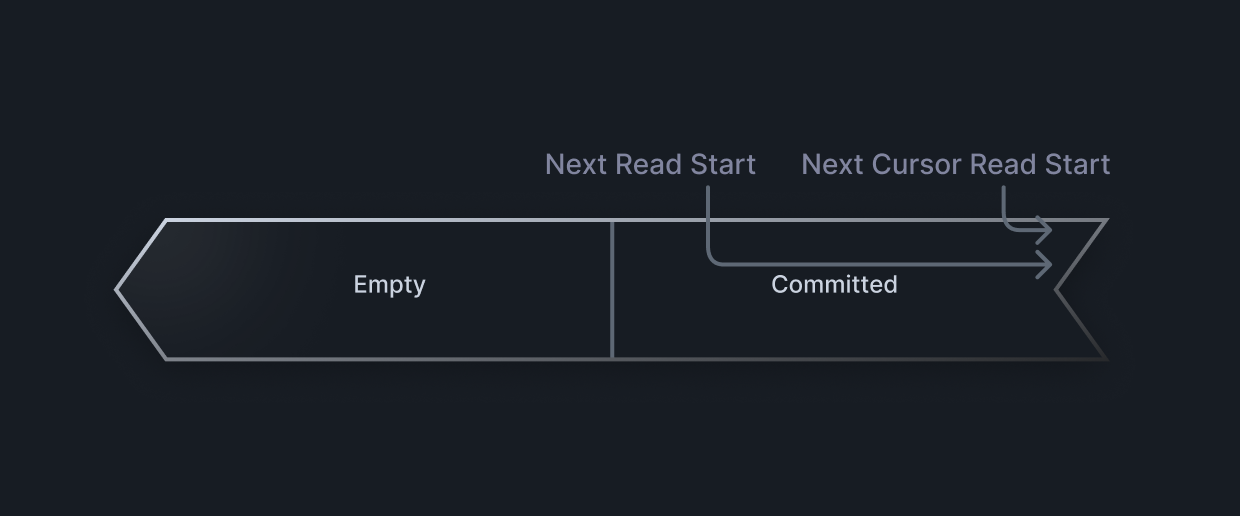Click the word "Next" in Next Read Start
This screenshot has height=516, width=1240.
point(575,164)
